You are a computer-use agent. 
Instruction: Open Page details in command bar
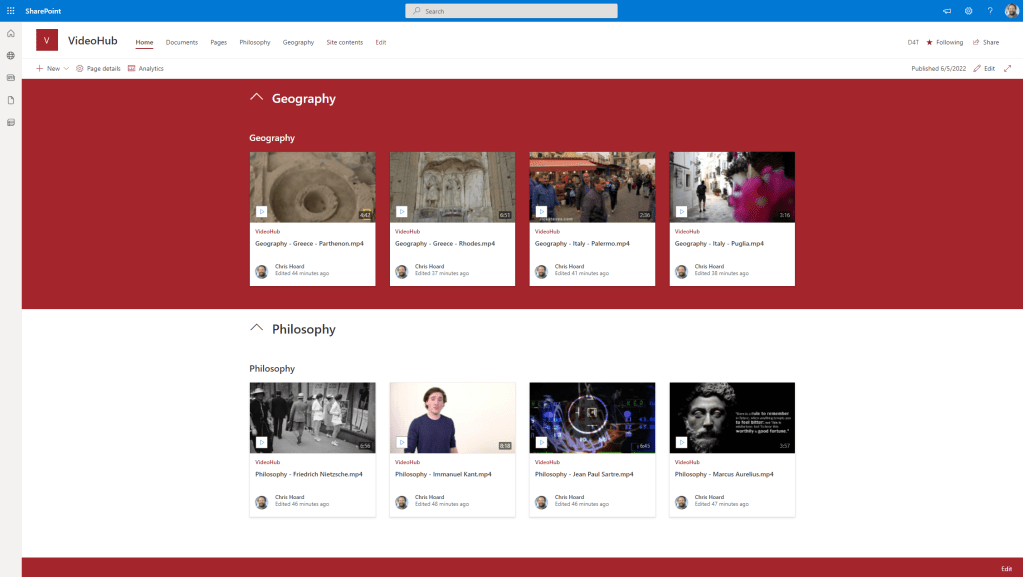point(98,69)
